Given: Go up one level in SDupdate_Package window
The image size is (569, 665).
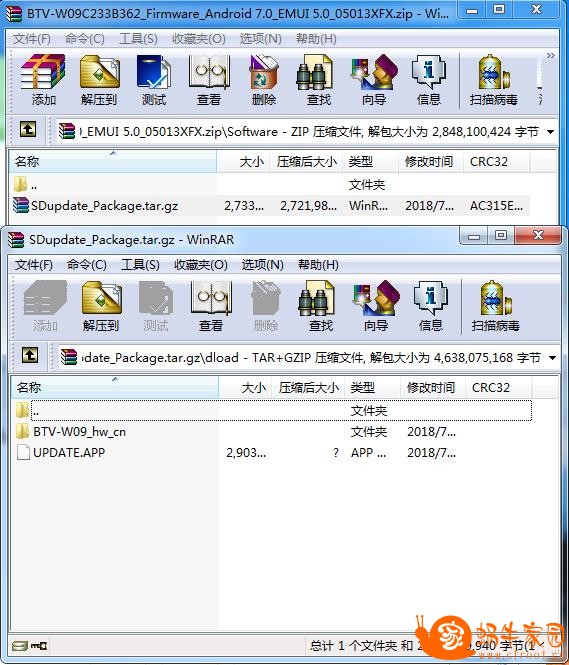Looking at the screenshot, I should [x=30, y=355].
